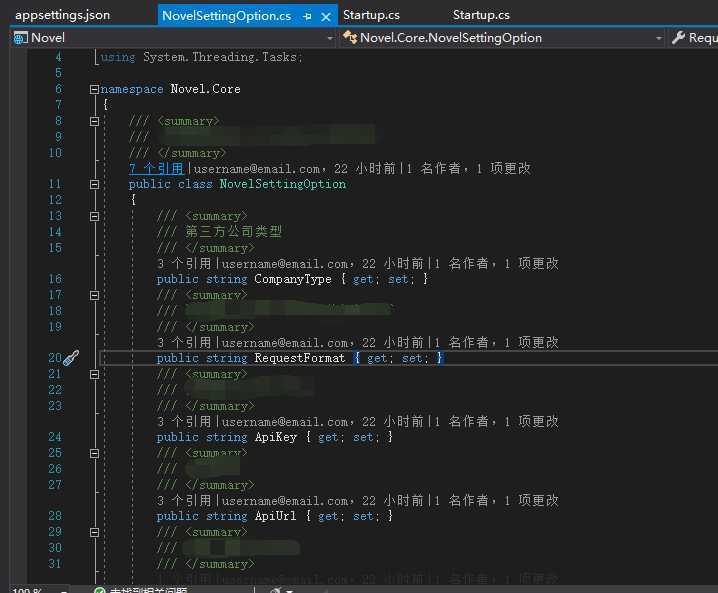The width and height of the screenshot is (718, 593).
Task: Click line number 24 in the margin
Action: pos(55,437)
